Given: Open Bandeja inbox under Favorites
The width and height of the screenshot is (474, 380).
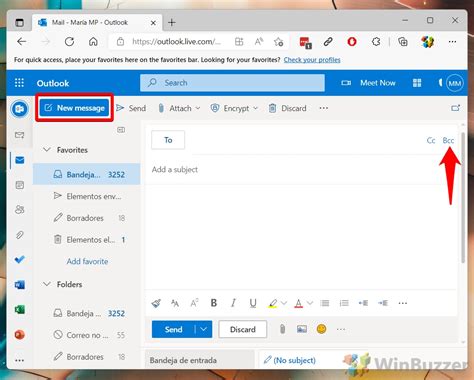Looking at the screenshot, I should point(87,174).
